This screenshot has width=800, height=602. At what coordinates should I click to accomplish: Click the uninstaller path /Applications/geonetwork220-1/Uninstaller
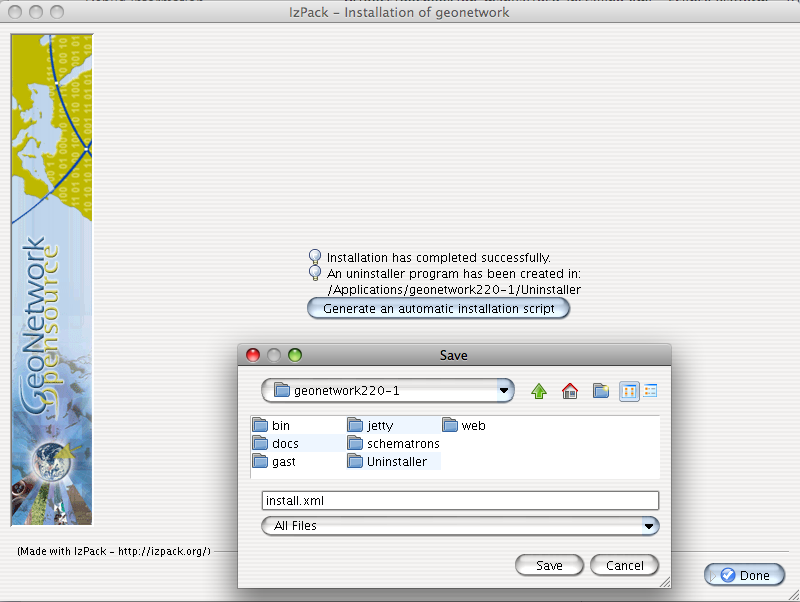454,290
